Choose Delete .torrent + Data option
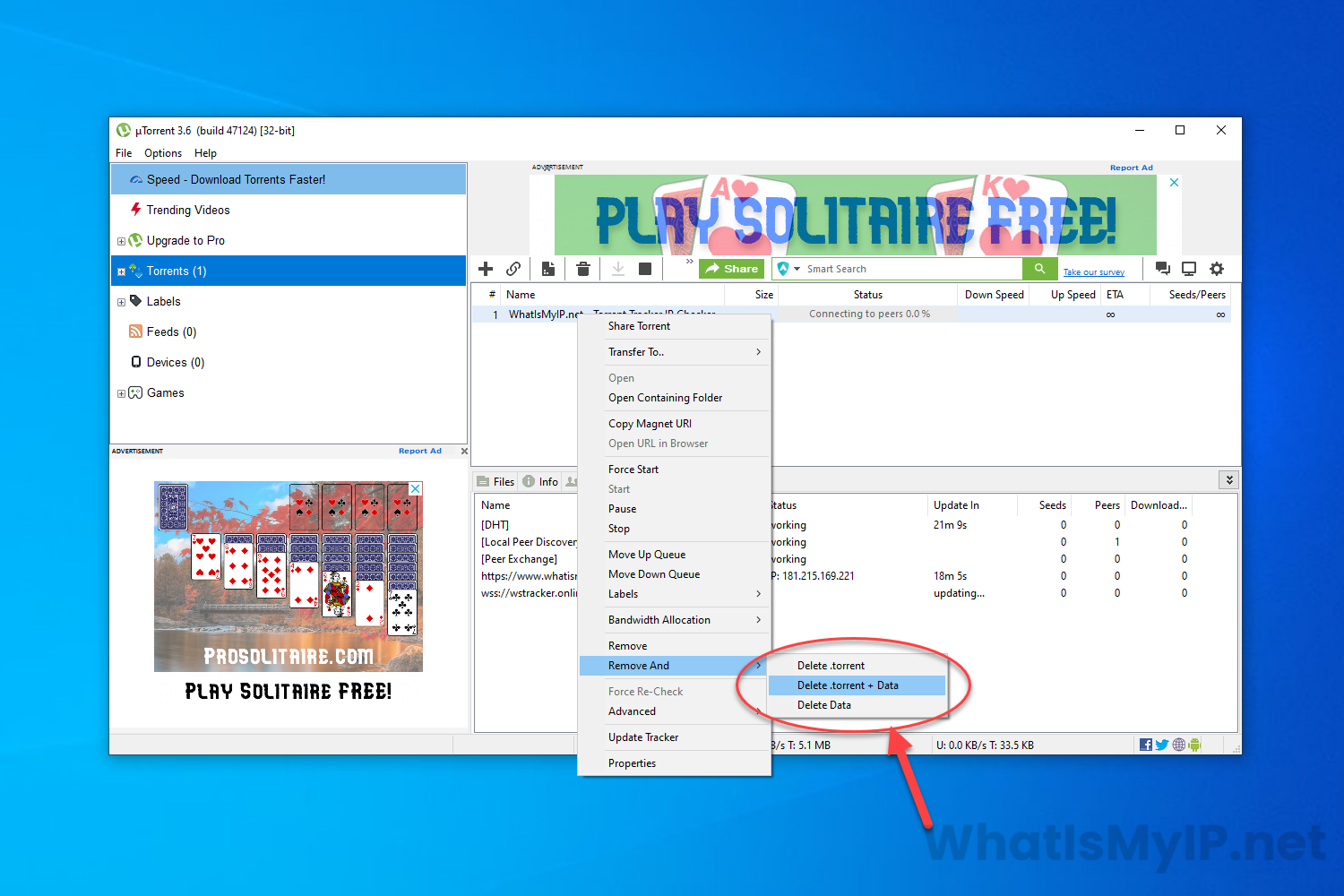The height and width of the screenshot is (896, 1344). [857, 685]
